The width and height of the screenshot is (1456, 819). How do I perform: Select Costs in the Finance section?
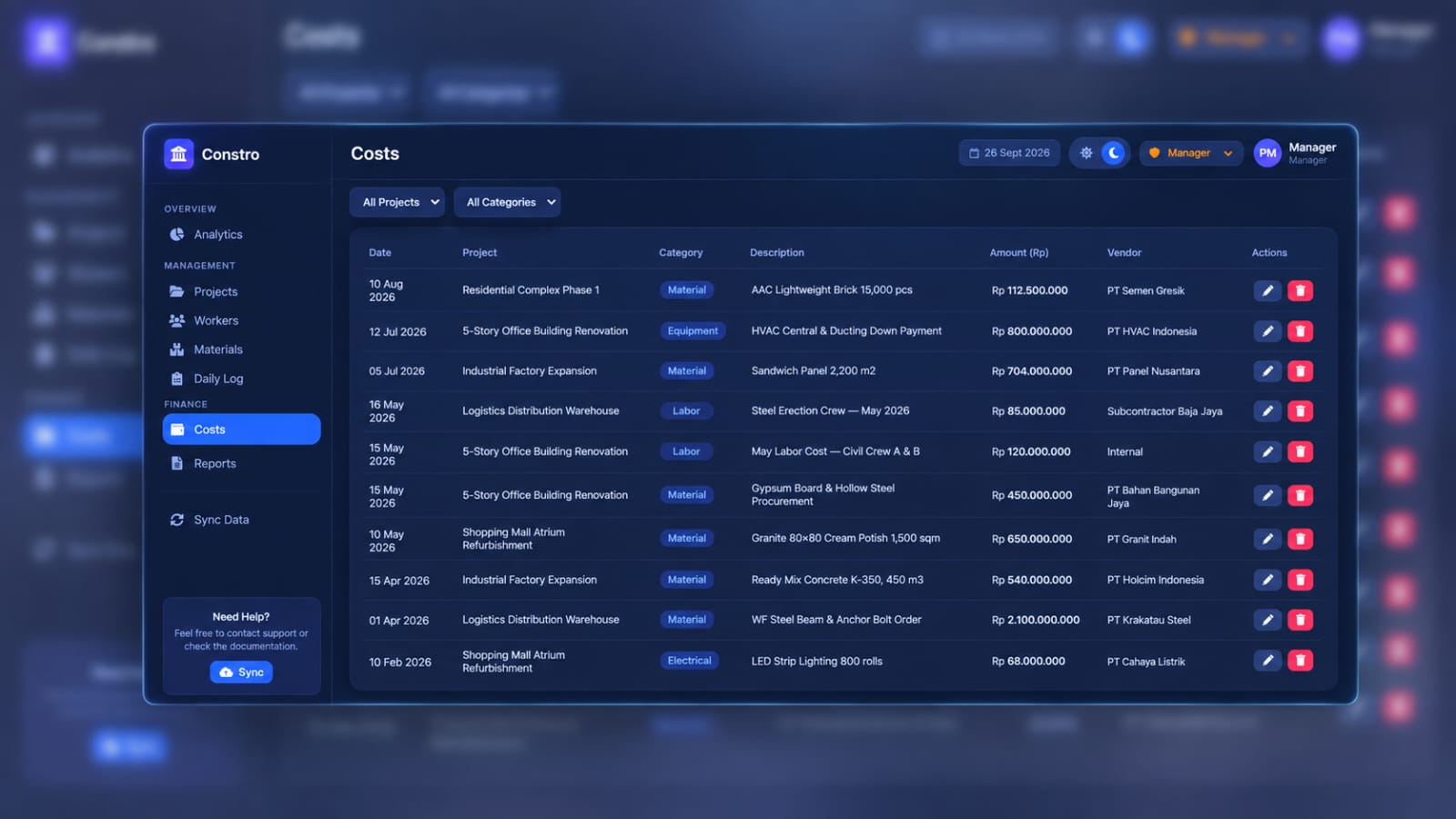coord(241,430)
